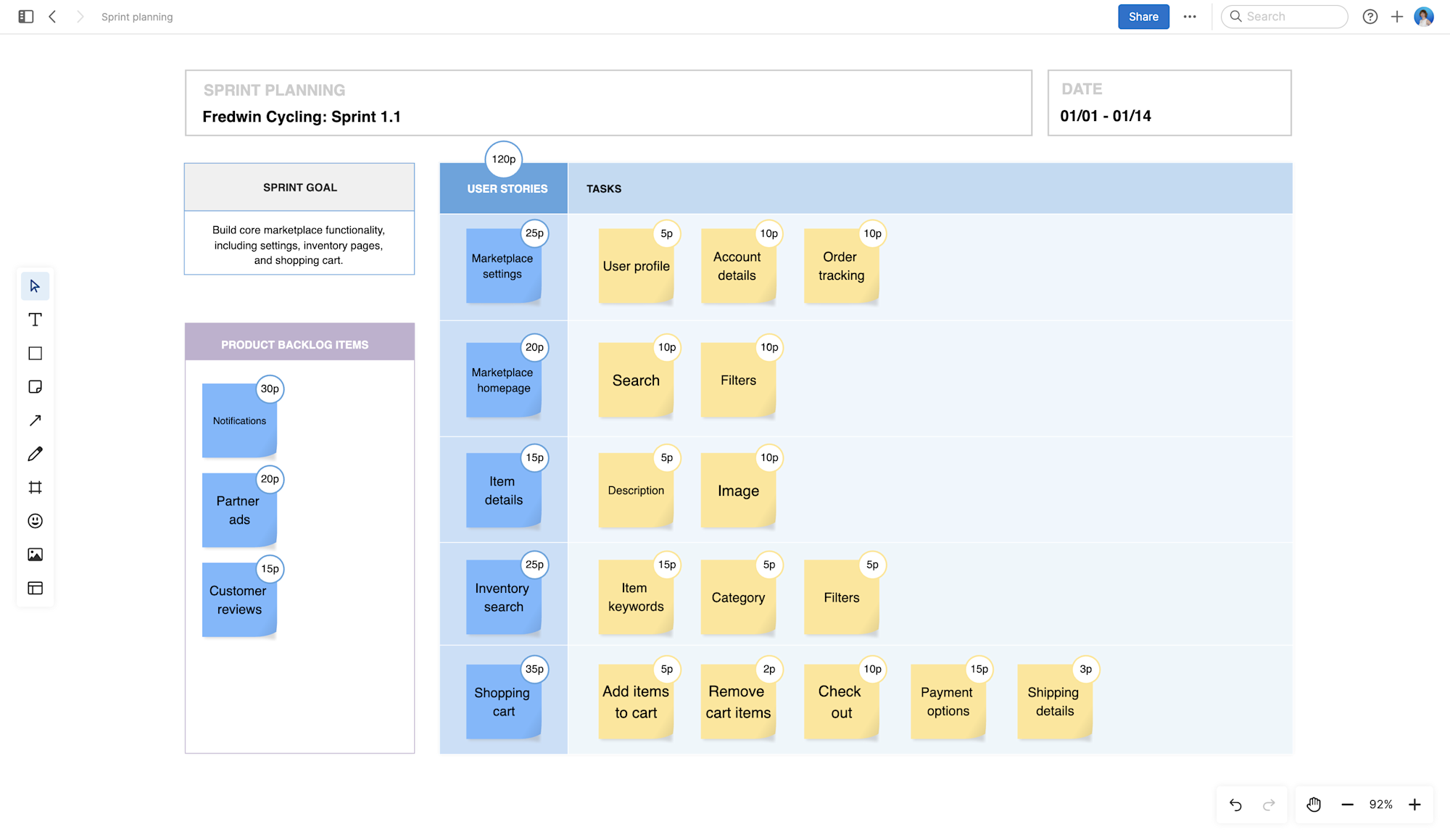Toggle the hand pan tool
Image resolution: width=1450 pixels, height=840 pixels.
click(x=1314, y=804)
